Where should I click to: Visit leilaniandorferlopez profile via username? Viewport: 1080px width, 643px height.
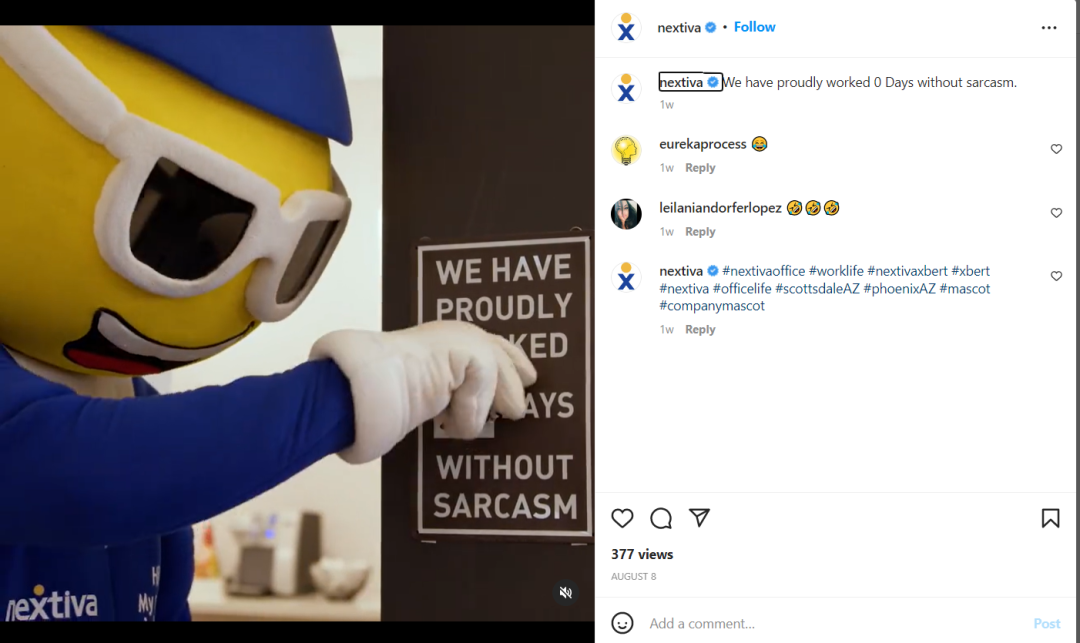[x=720, y=208]
